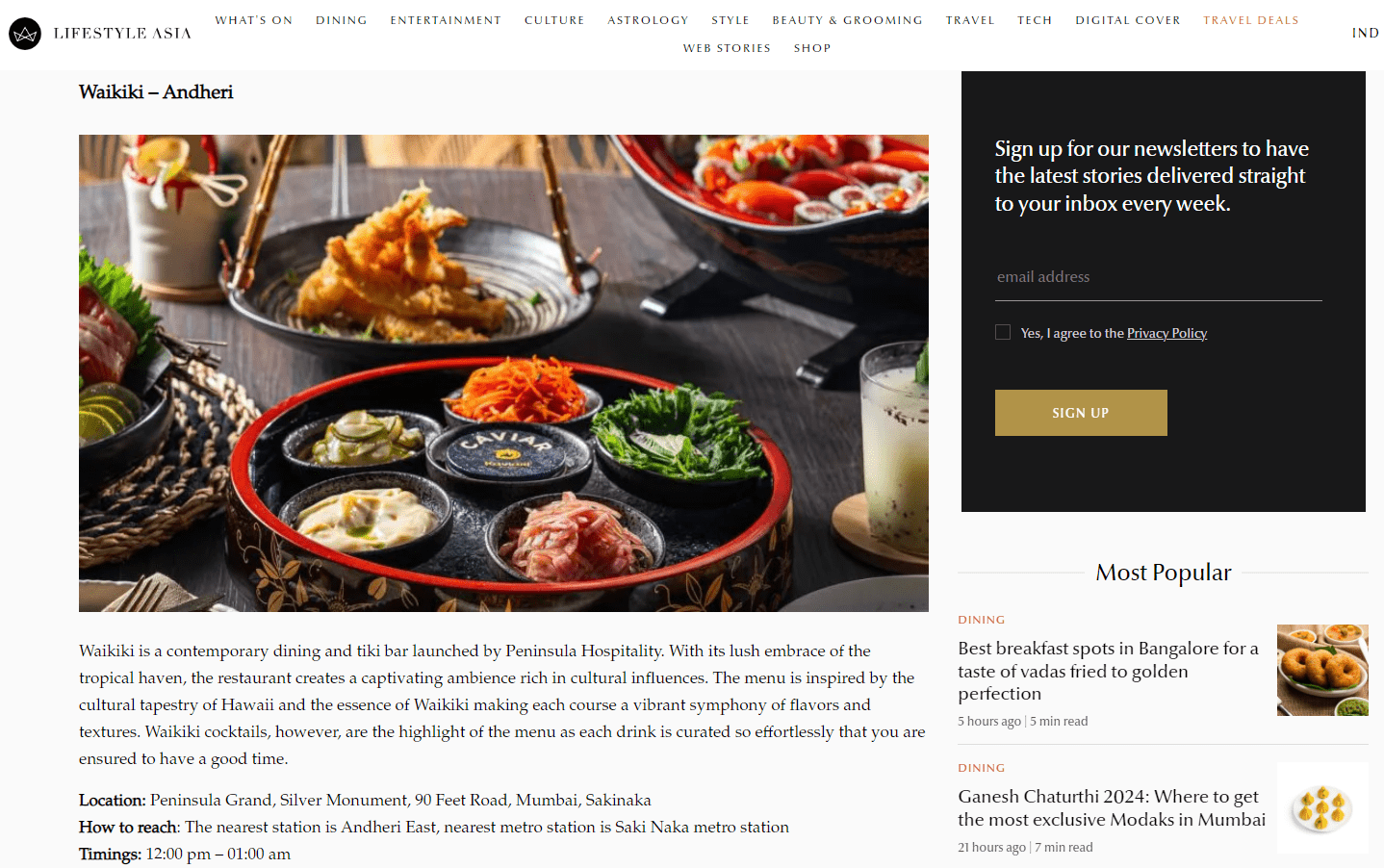This screenshot has height=868, width=1384.
Task: Select Travel Deals in the navigation
Action: (1250, 20)
